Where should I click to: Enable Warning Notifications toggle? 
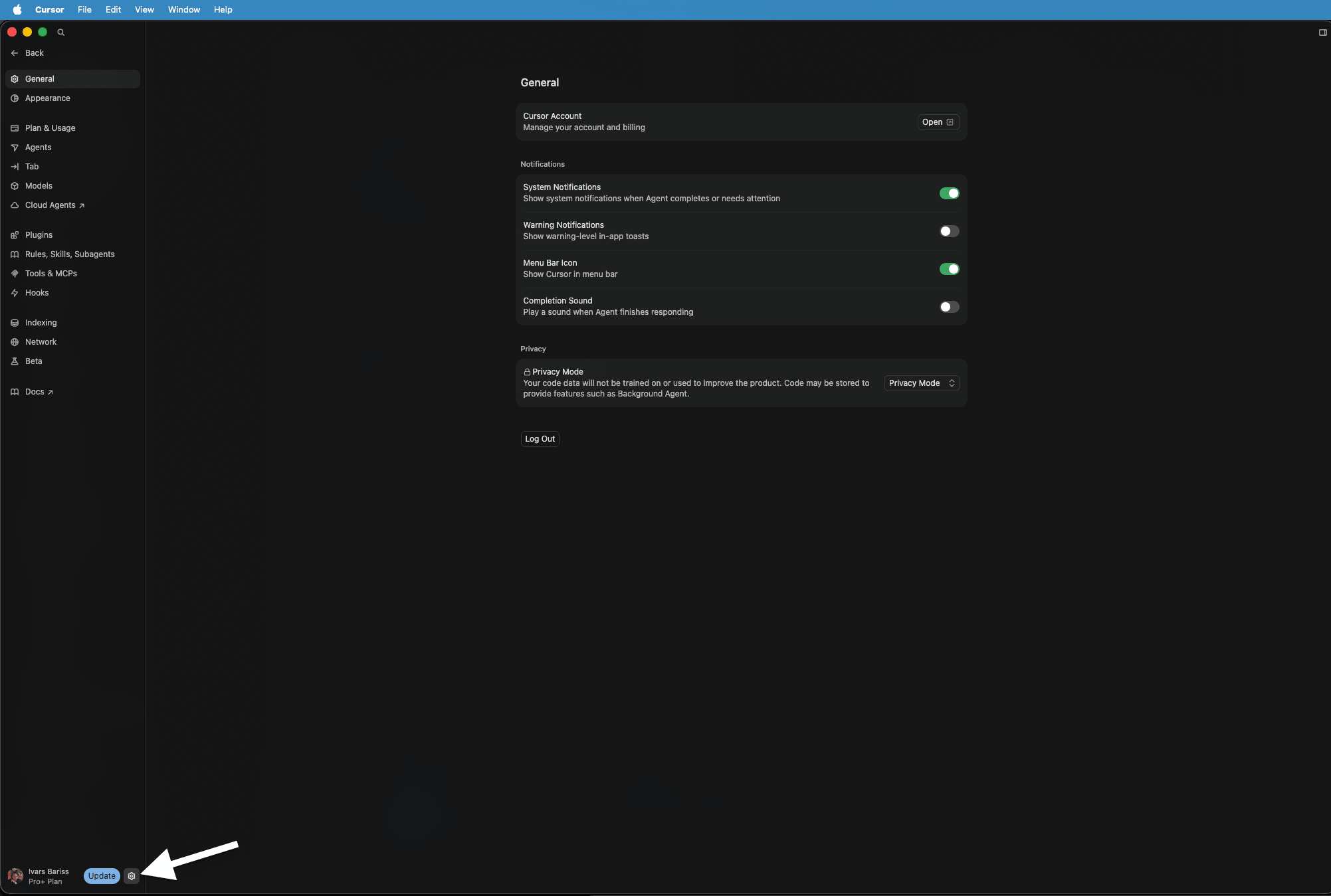pyautogui.click(x=949, y=231)
